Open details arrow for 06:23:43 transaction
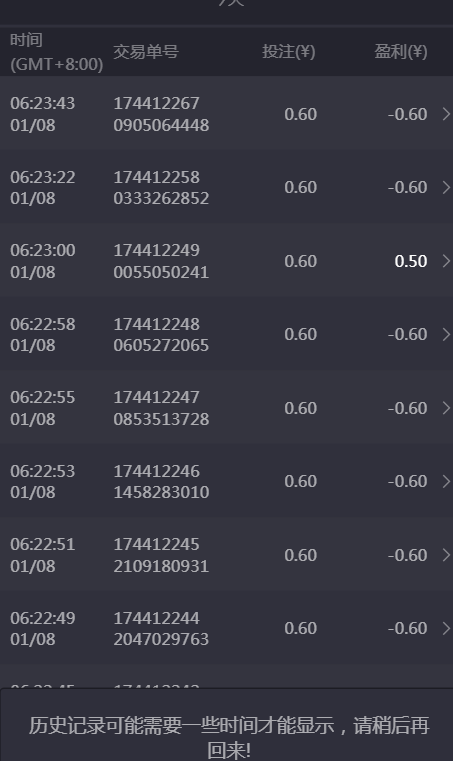The height and width of the screenshot is (761, 453). (x=446, y=114)
